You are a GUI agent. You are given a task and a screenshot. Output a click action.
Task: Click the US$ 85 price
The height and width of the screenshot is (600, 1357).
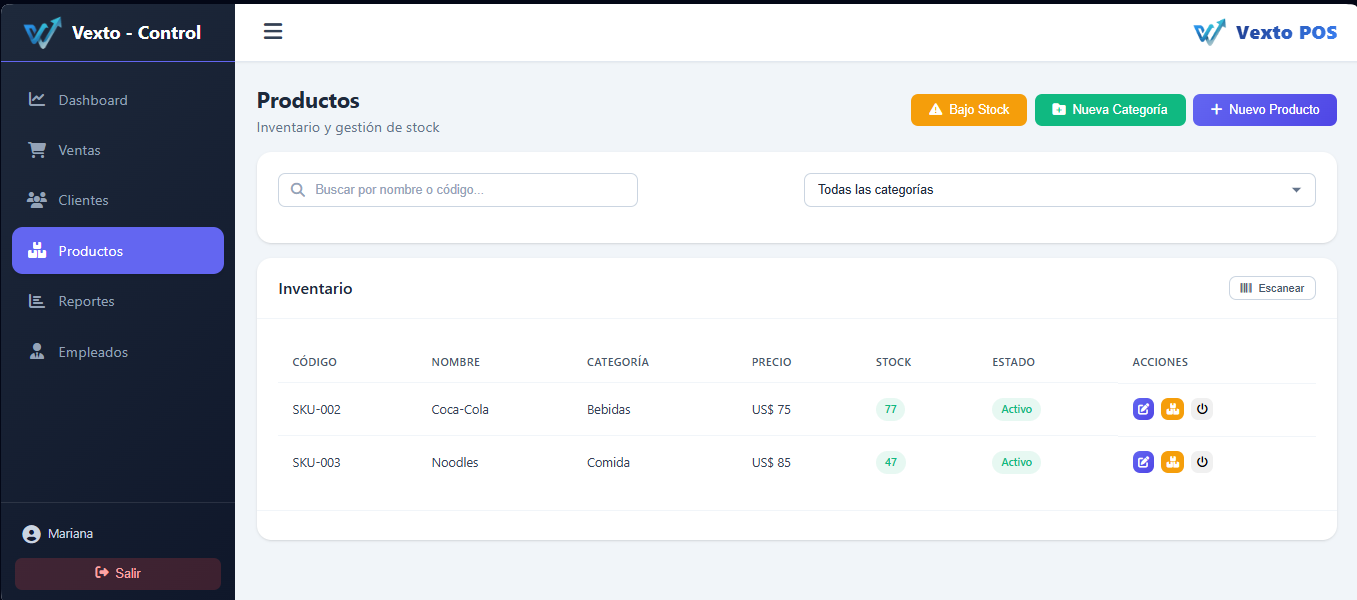pyautogui.click(x=771, y=462)
